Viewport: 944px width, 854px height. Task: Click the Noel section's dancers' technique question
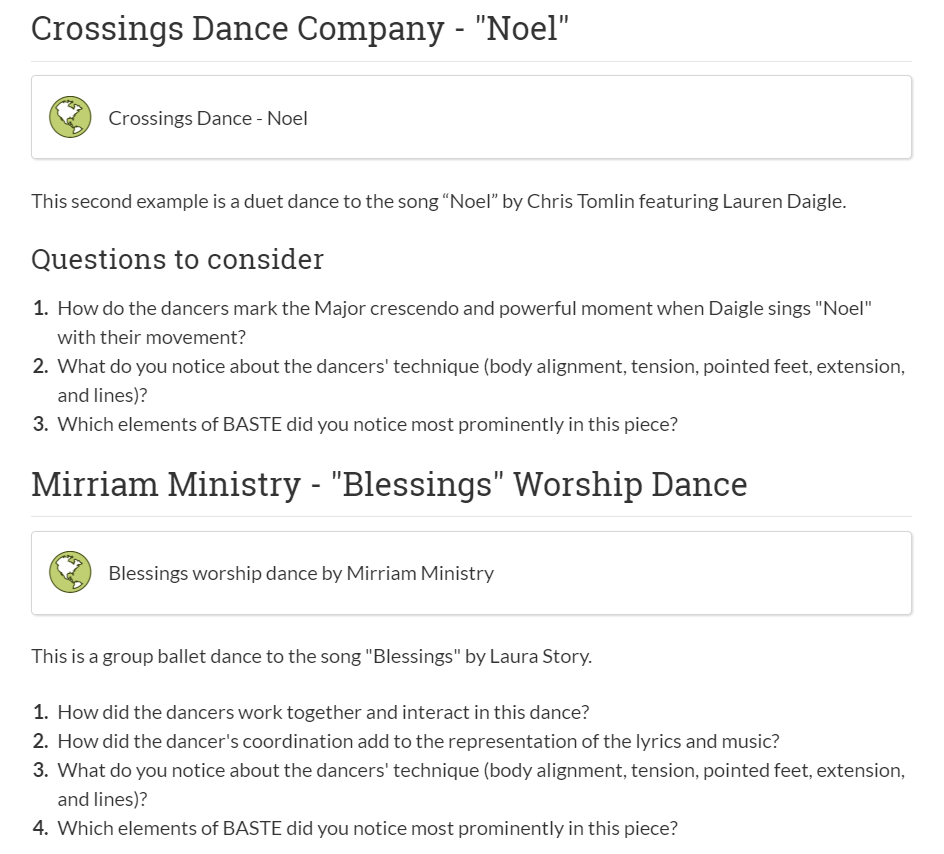click(481, 380)
